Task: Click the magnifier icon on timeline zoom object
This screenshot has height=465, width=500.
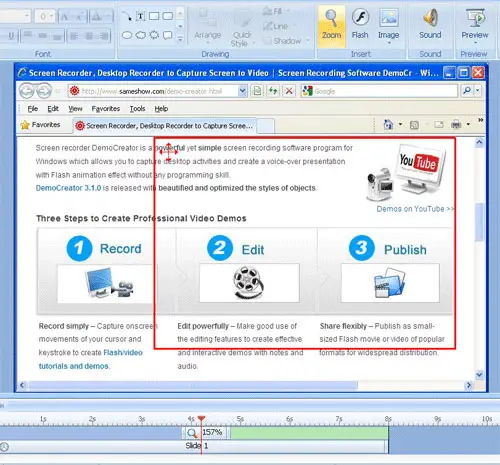Action: [192, 433]
